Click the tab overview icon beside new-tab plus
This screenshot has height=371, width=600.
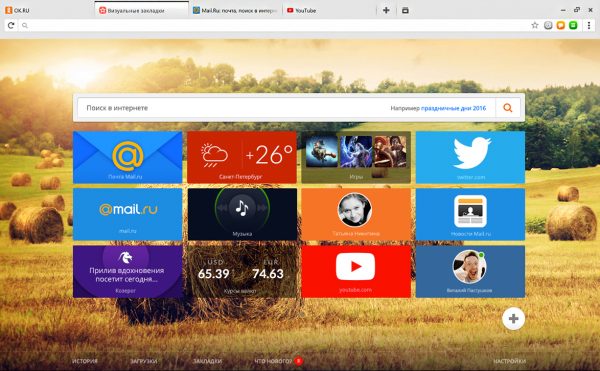point(405,10)
